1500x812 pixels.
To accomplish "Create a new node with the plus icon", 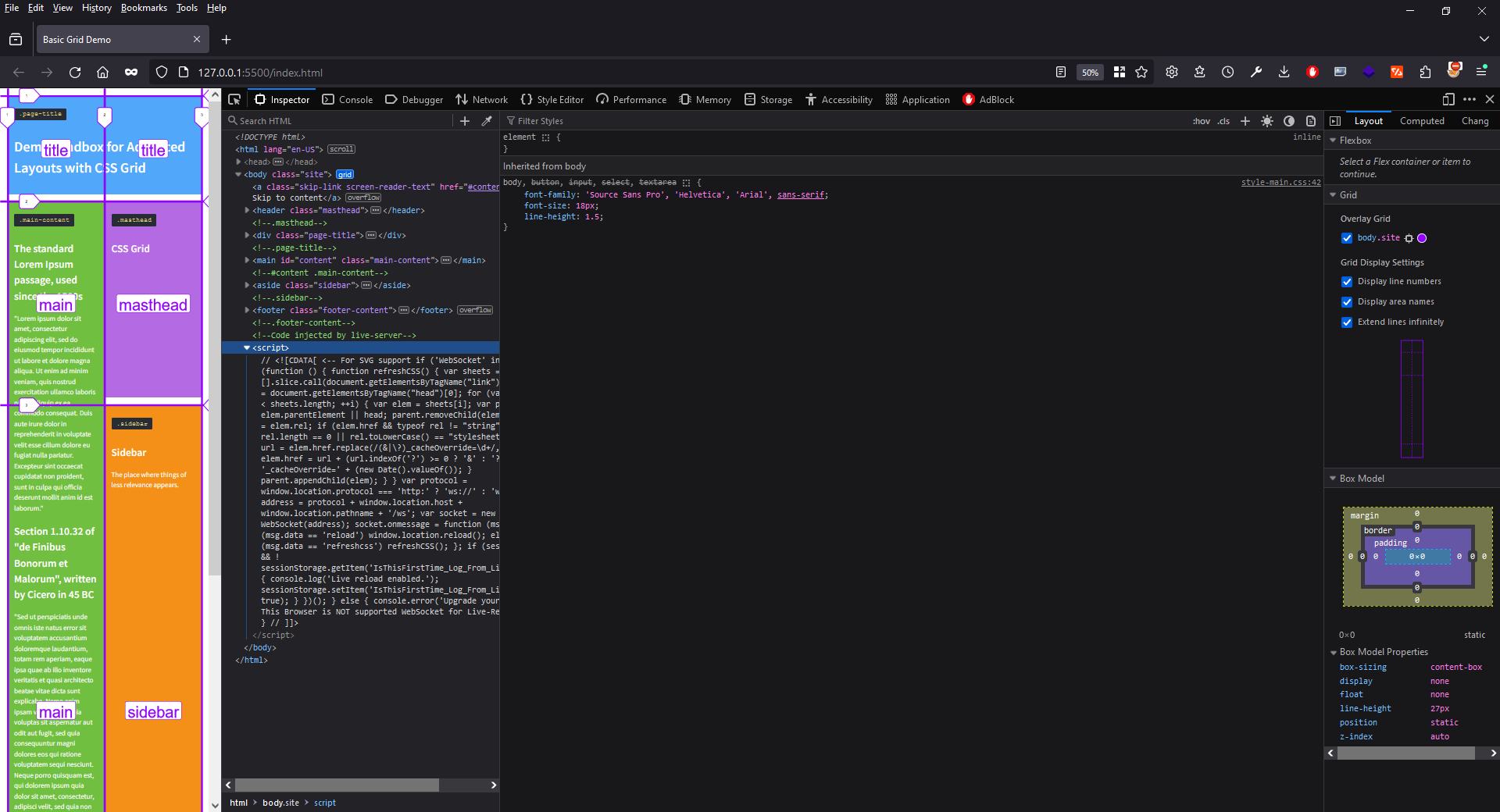I will click(x=465, y=121).
